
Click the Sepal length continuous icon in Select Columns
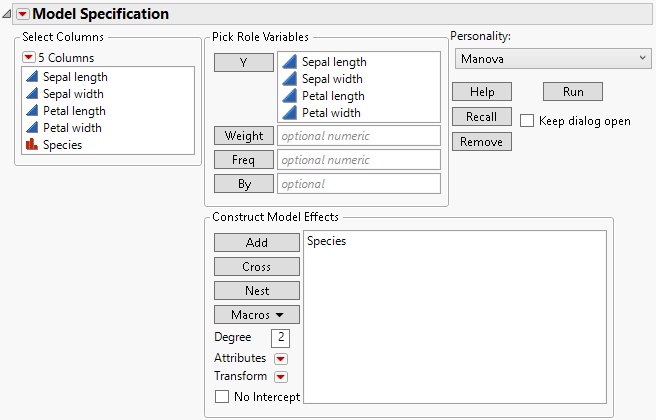pyautogui.click(x=30, y=77)
